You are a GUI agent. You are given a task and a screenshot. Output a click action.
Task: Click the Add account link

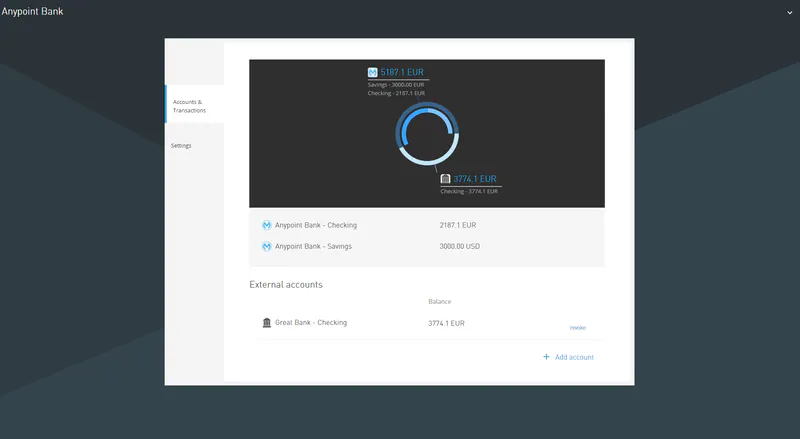(574, 357)
